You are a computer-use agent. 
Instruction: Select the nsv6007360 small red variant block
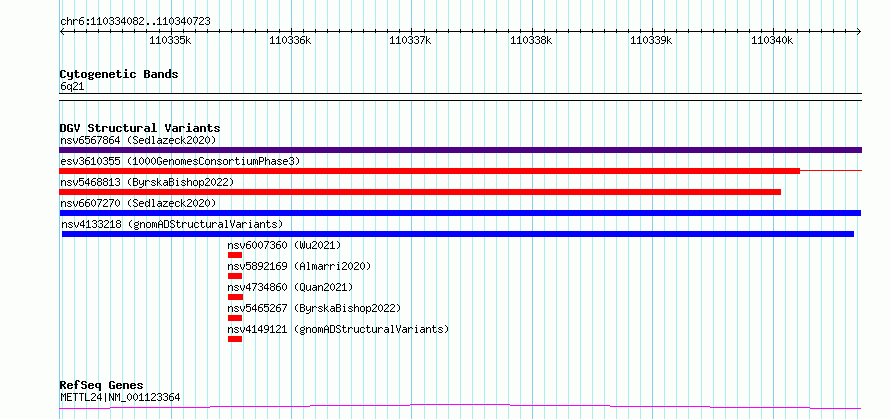[235, 255]
